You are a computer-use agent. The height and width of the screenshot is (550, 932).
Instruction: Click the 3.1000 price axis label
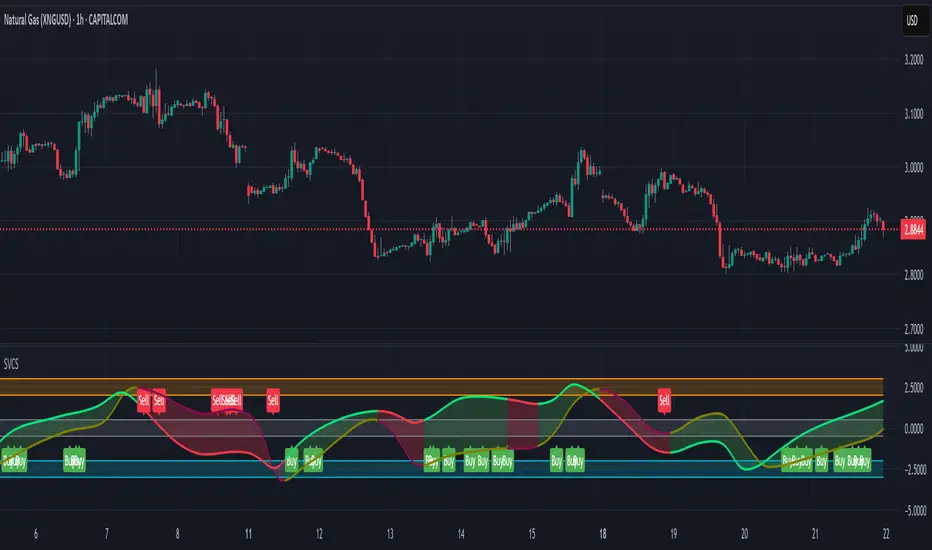[914, 114]
